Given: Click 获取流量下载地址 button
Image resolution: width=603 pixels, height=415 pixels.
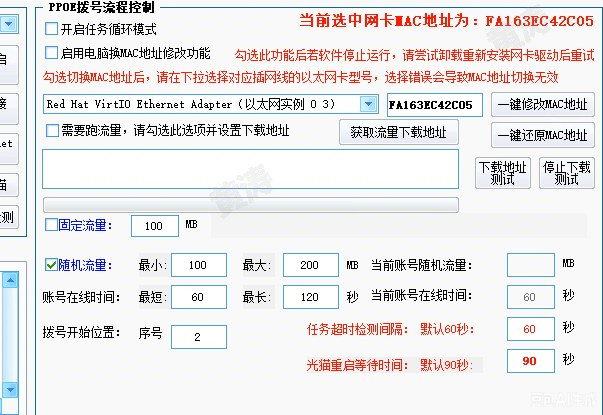Looking at the screenshot, I should point(399,132).
